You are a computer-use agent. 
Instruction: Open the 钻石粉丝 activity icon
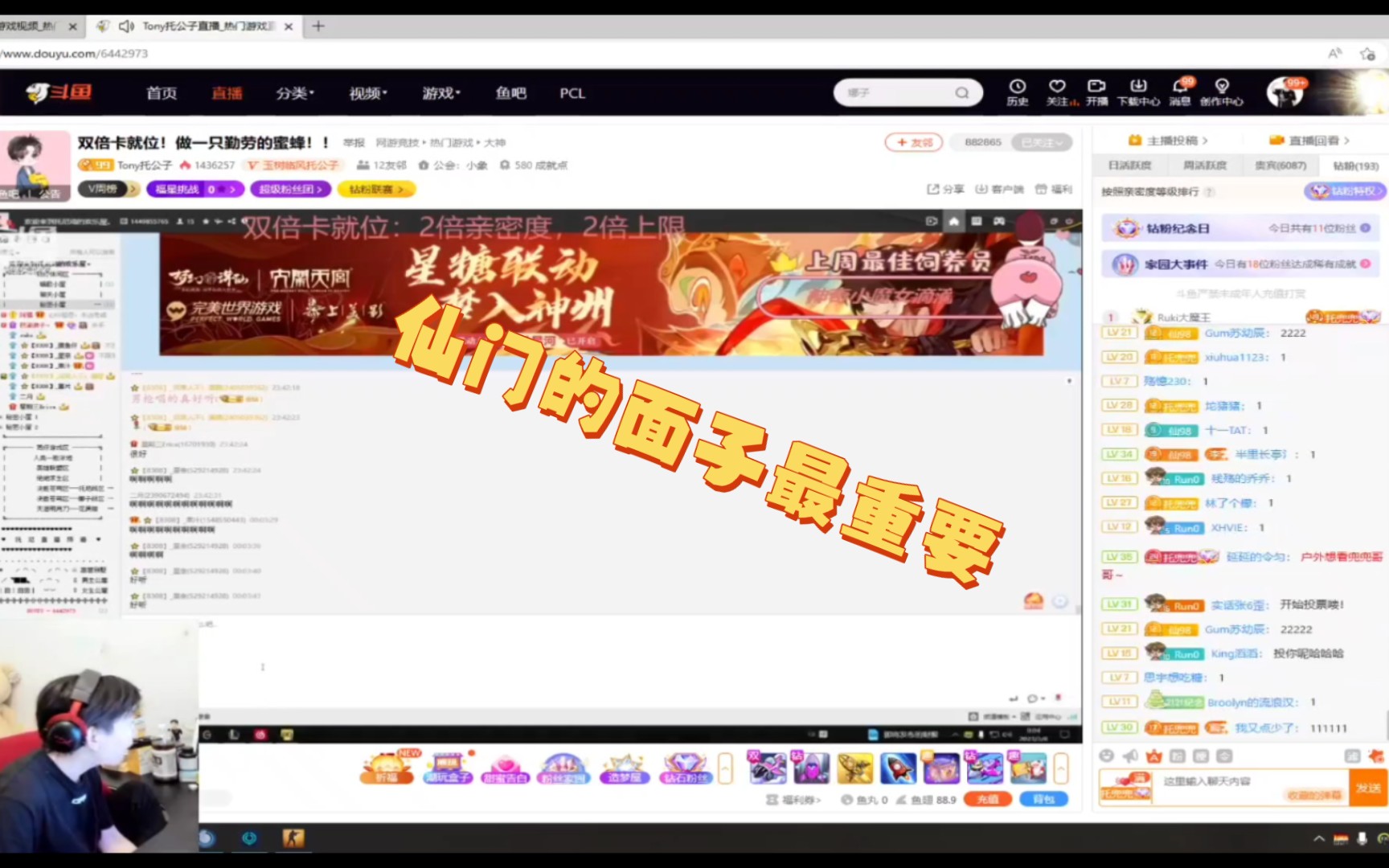pos(686,768)
